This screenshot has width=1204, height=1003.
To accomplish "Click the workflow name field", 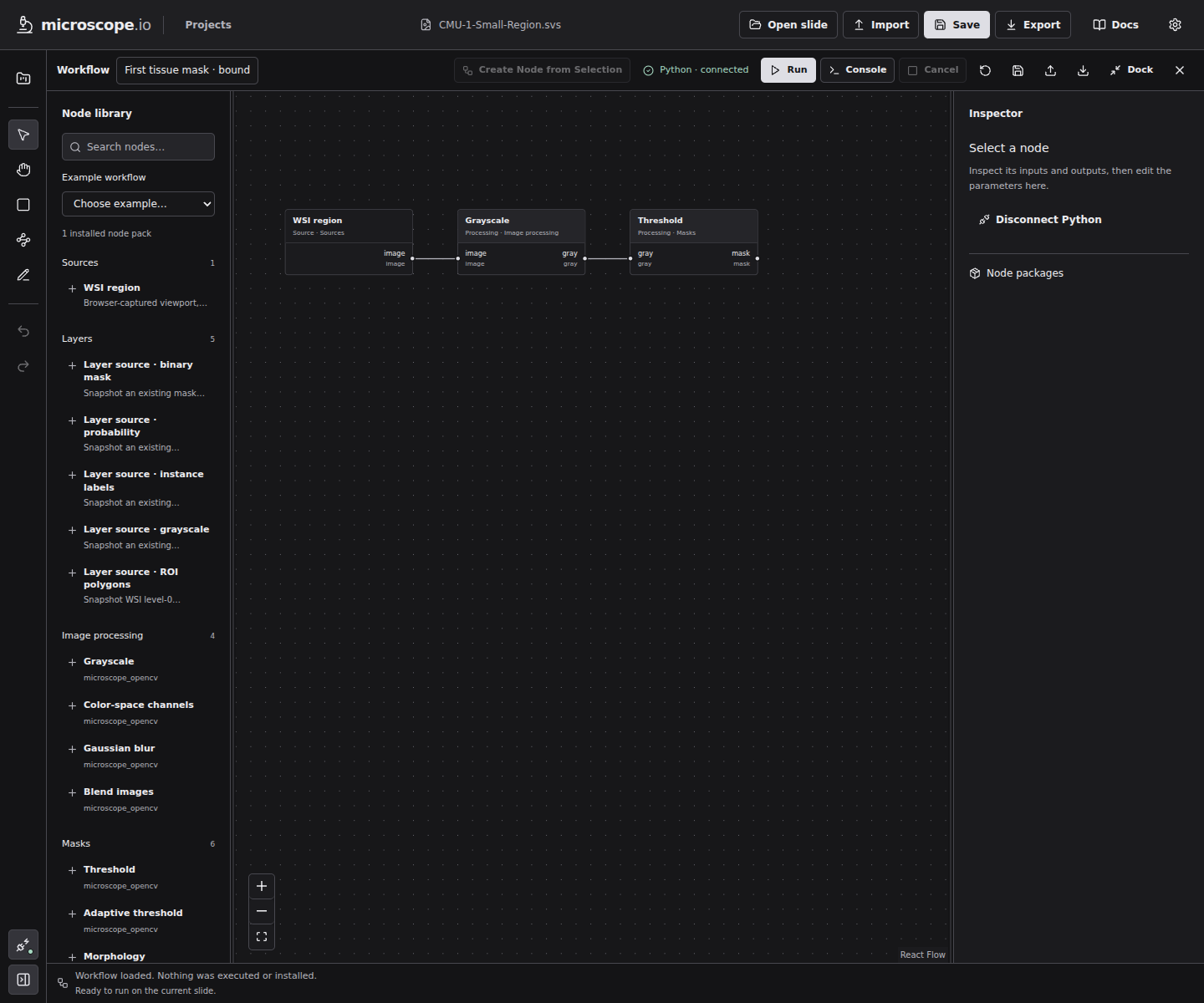I will (187, 70).
